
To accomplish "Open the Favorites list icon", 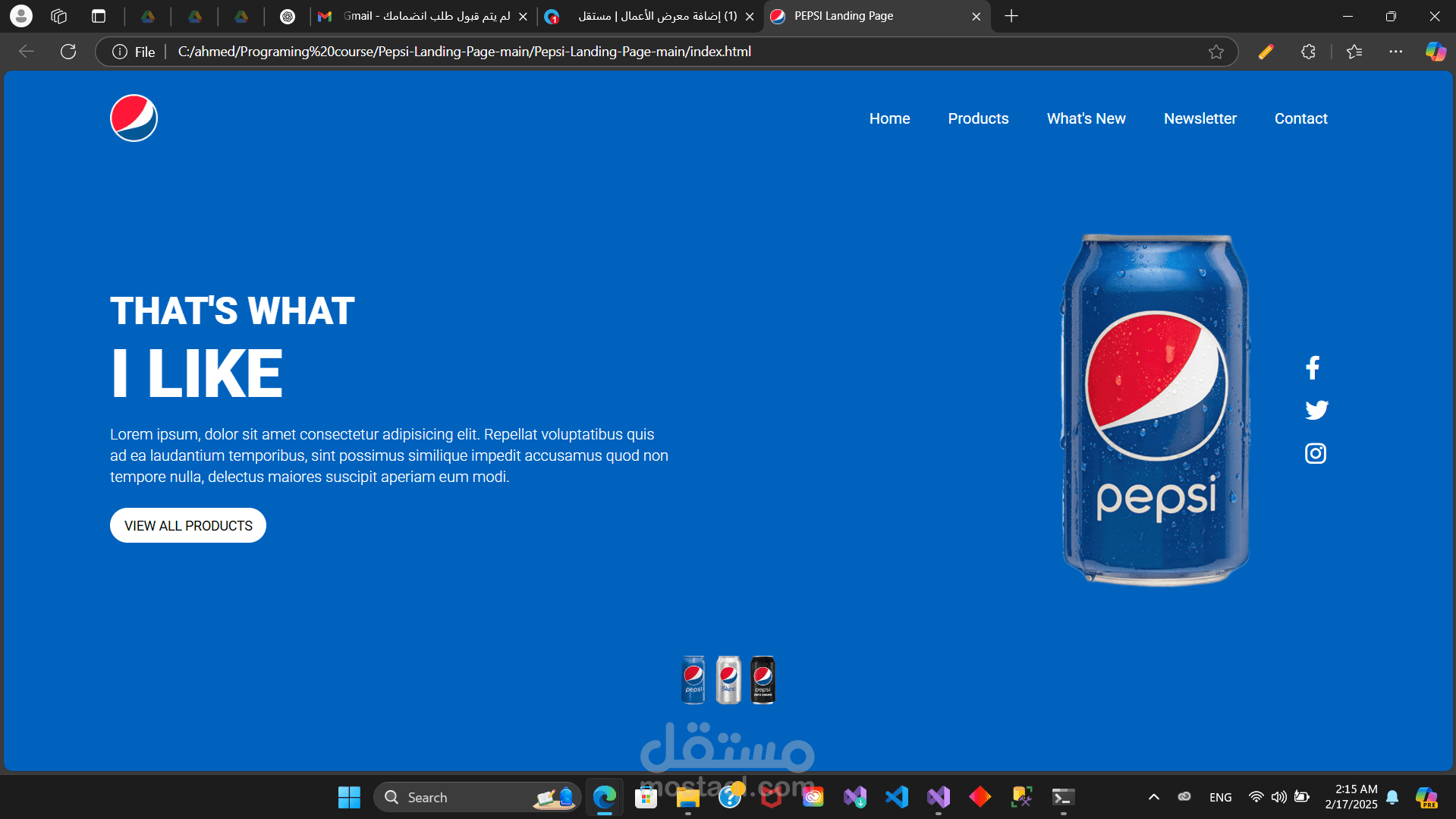I will 1354,52.
